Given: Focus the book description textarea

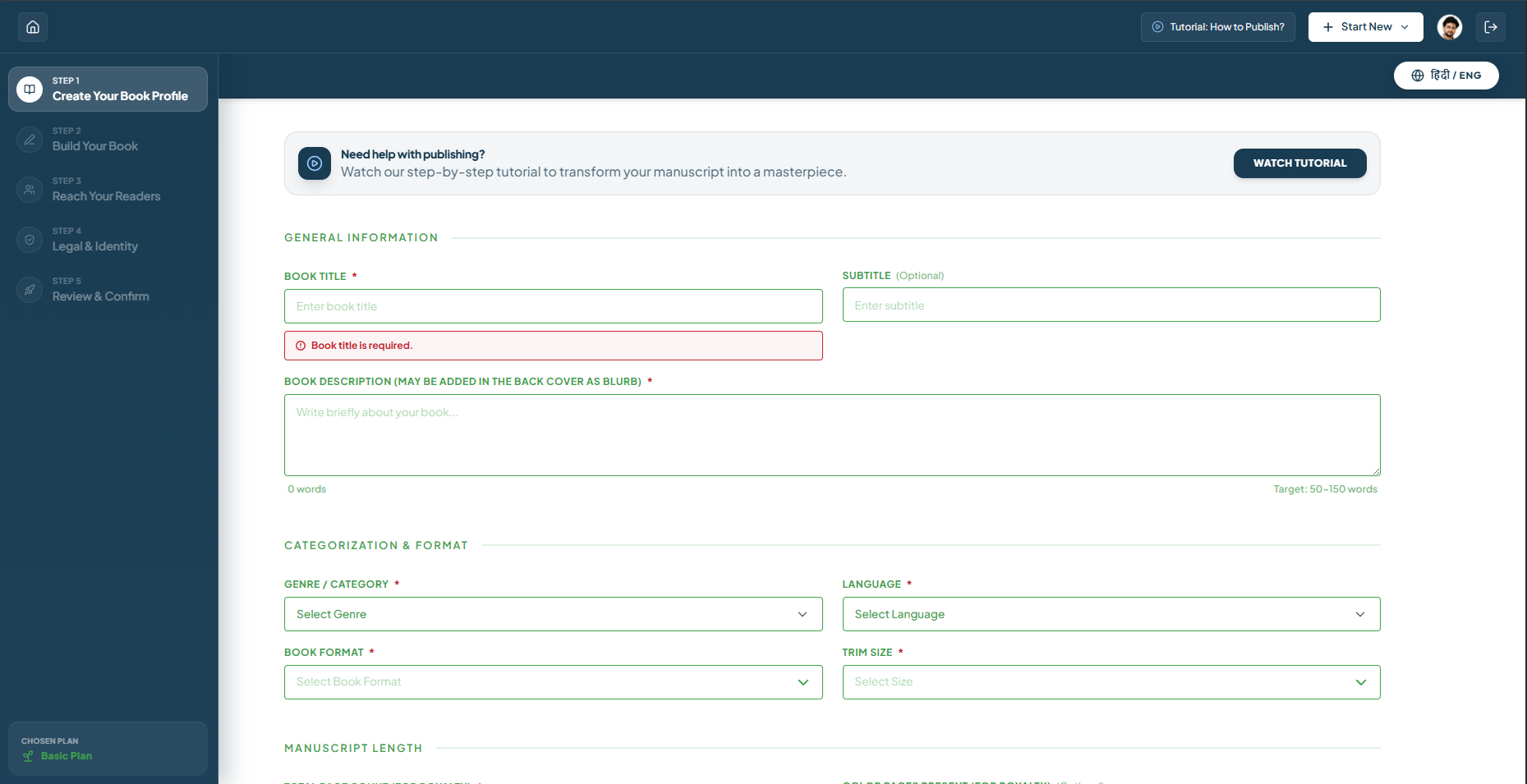Looking at the screenshot, I should (x=832, y=435).
